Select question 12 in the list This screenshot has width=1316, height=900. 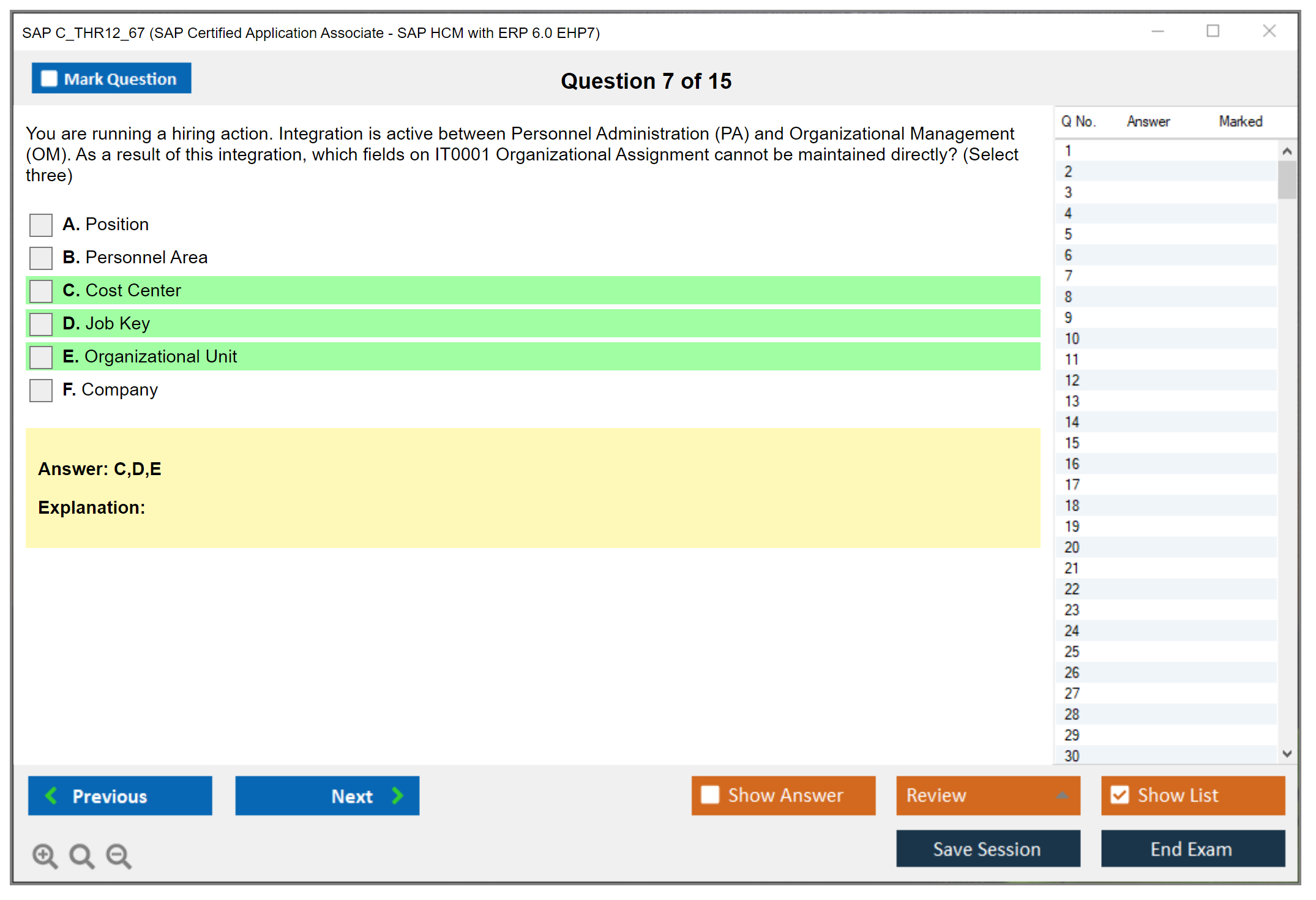point(1072,380)
